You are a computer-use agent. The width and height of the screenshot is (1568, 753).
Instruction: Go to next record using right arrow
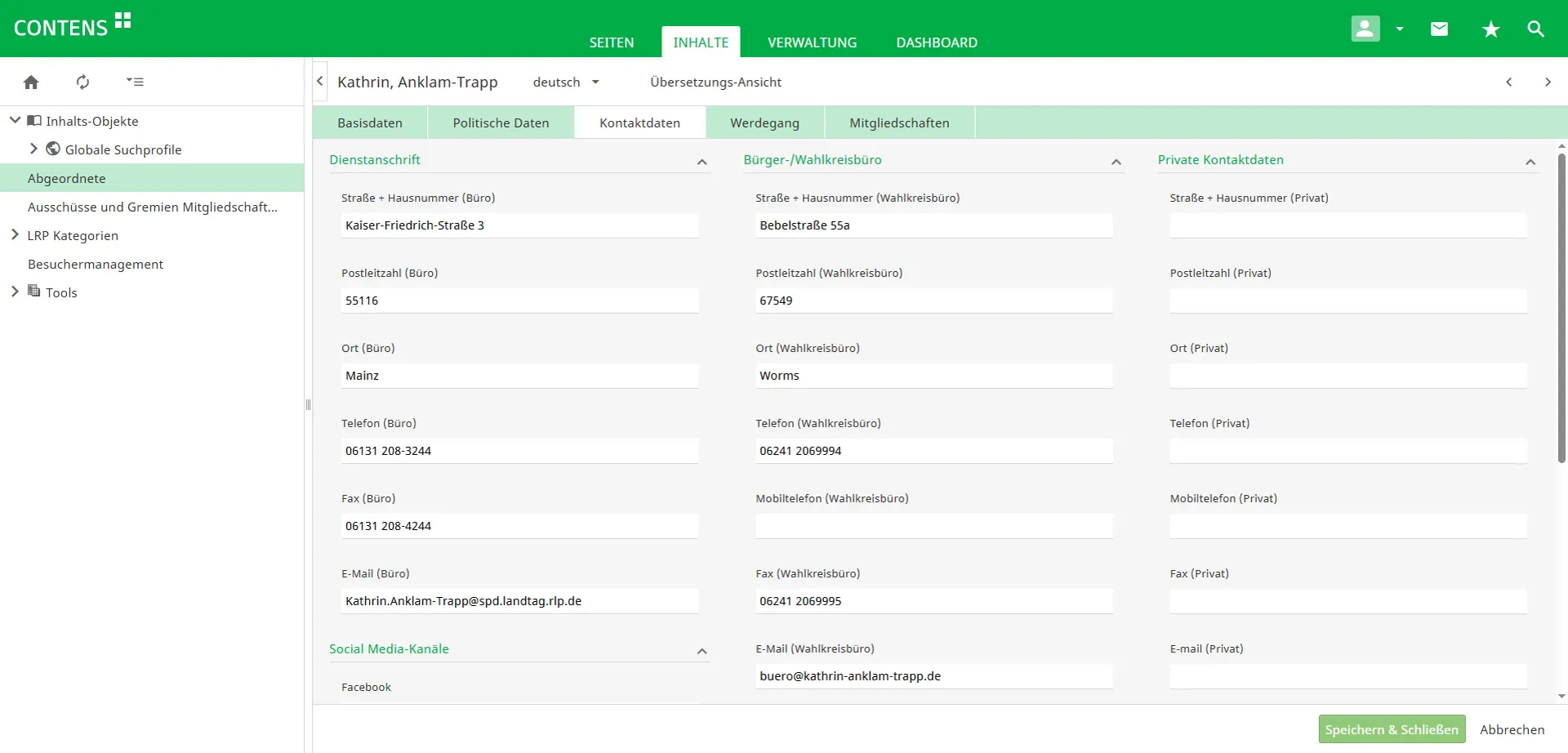coord(1548,82)
